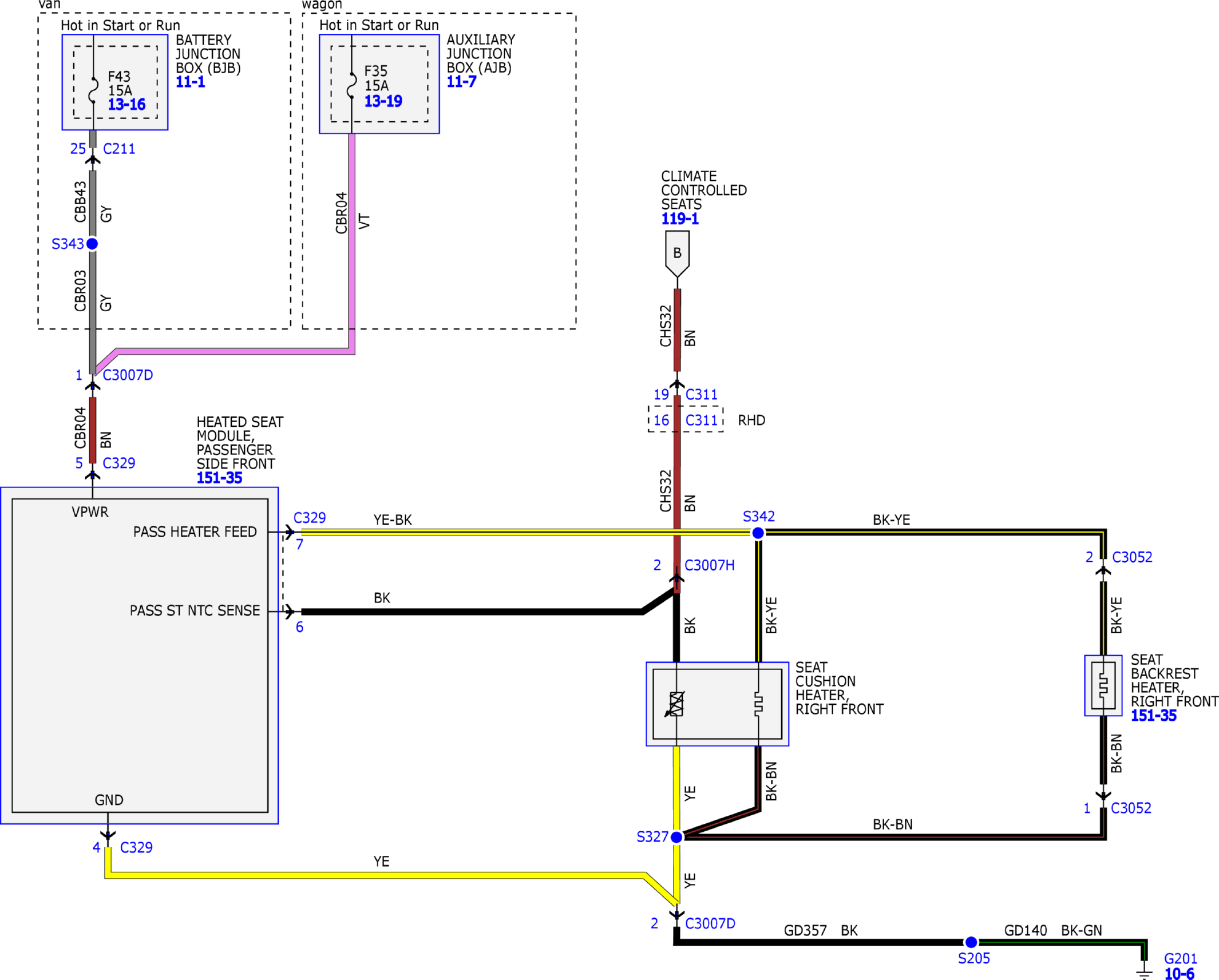
Task: Open the 10-6 ground G201 reference
Action: [x=1179, y=974]
